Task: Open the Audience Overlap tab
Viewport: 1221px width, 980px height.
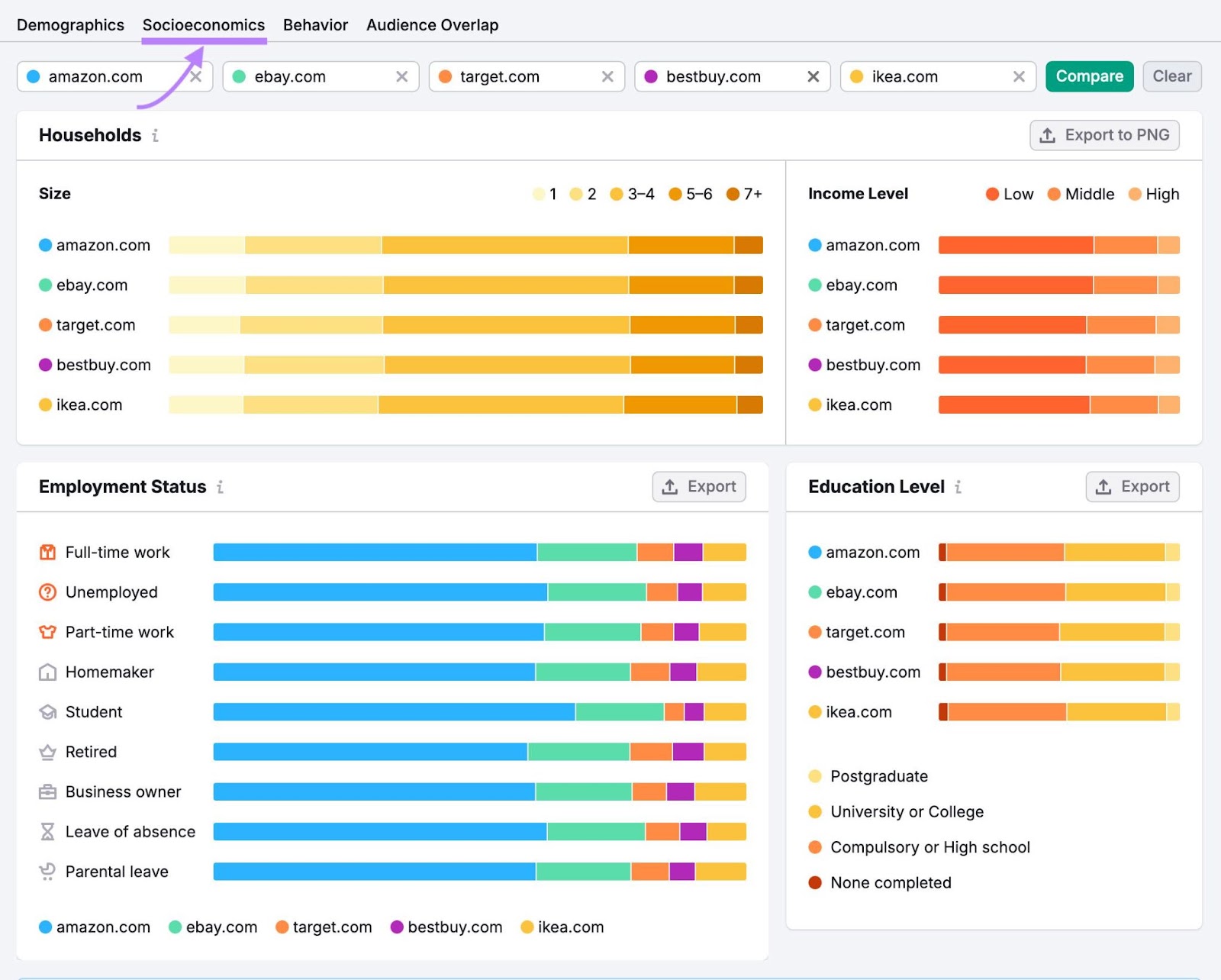Action: tap(432, 24)
